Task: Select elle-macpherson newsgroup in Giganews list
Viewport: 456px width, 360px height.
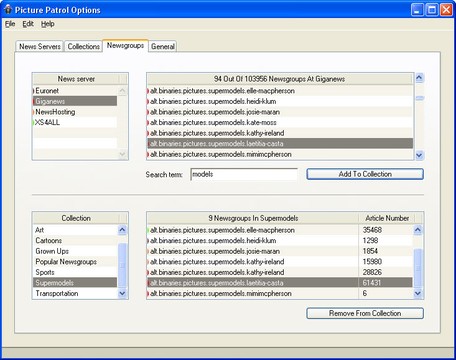Action: point(280,91)
